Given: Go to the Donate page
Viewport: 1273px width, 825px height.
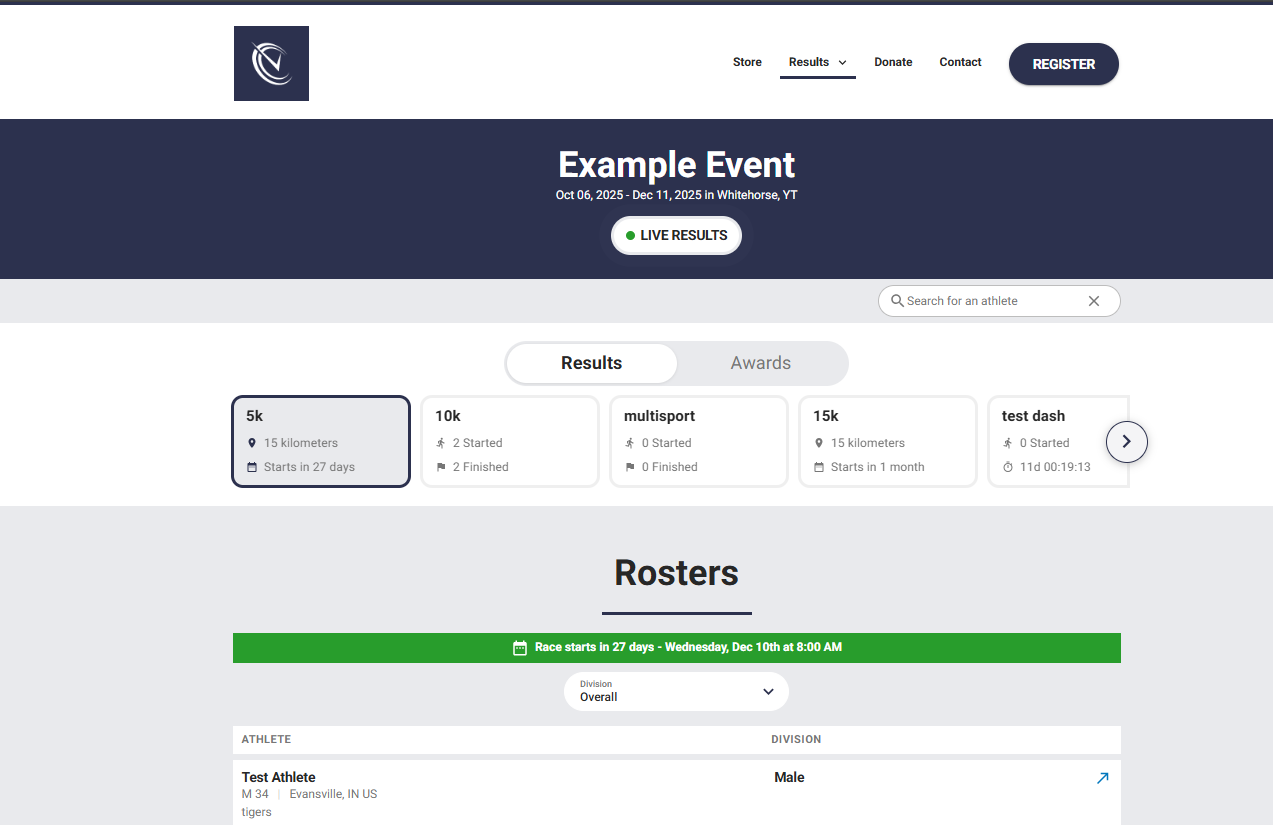Looking at the screenshot, I should (x=893, y=62).
